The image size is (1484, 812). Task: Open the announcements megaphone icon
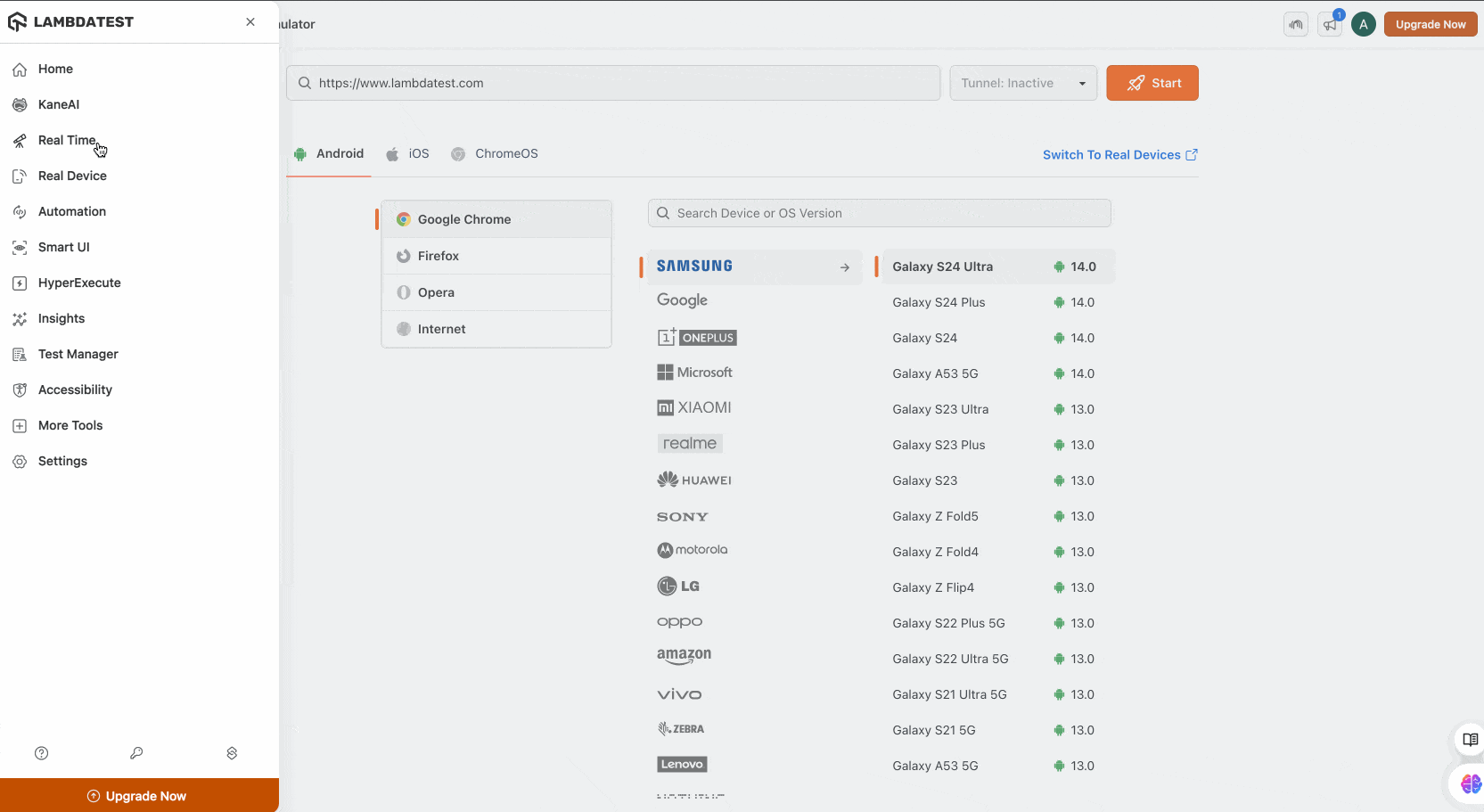click(1330, 25)
